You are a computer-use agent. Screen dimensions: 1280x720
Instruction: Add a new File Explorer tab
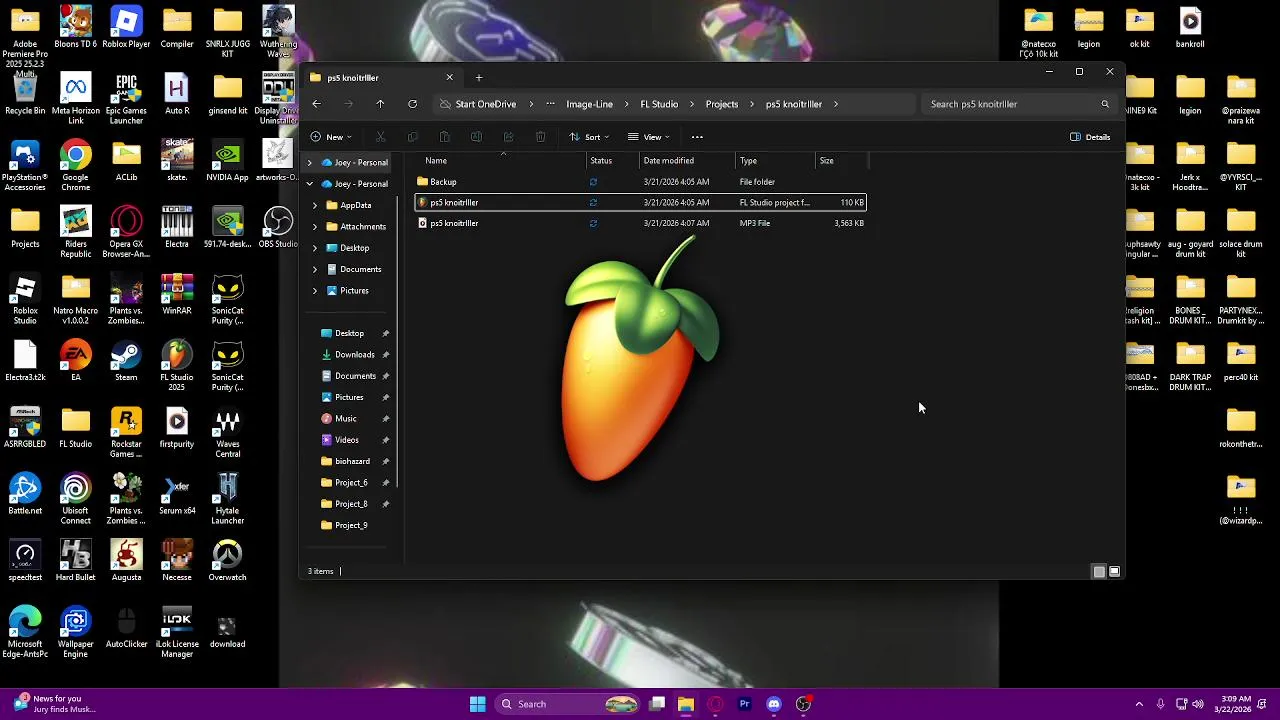tap(479, 78)
